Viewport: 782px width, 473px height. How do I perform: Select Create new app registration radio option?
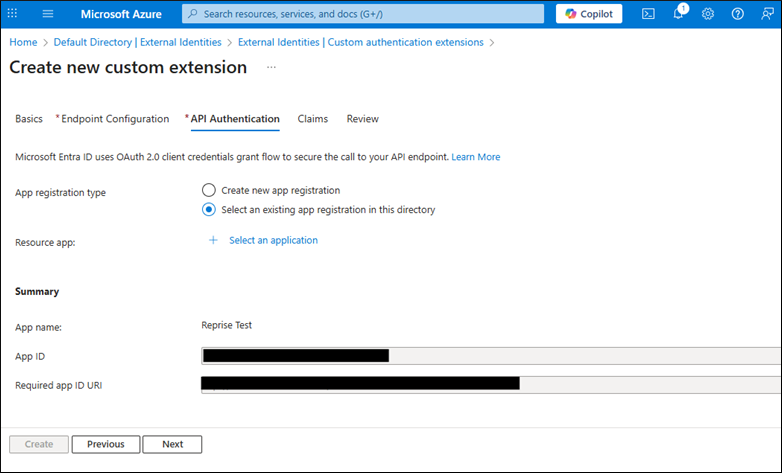209,190
